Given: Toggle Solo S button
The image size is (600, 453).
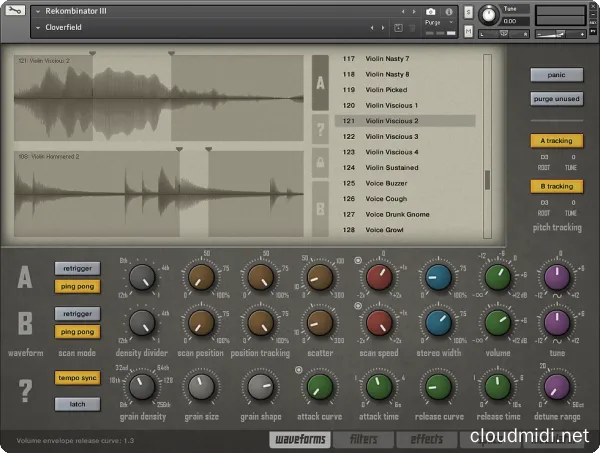Looking at the screenshot, I should (468, 12).
